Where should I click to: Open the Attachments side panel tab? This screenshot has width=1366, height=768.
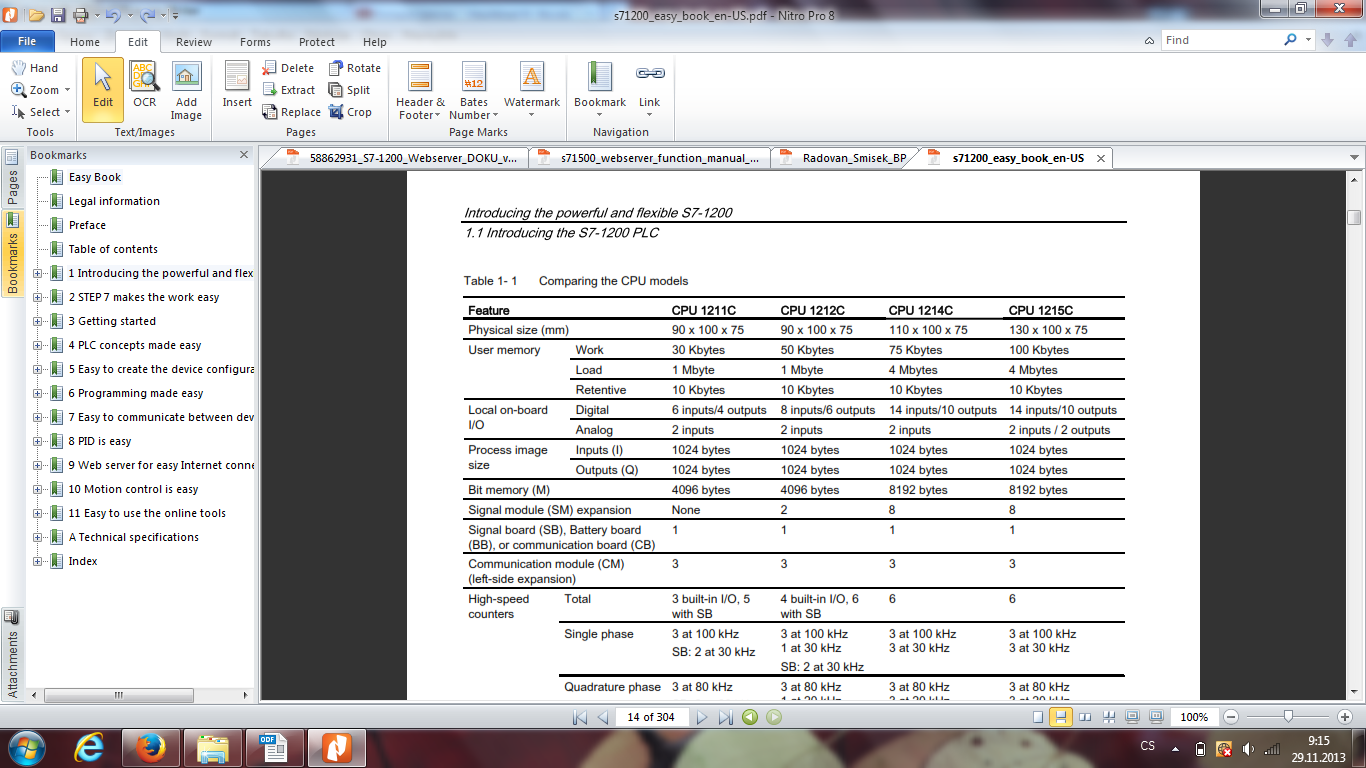[x=12, y=655]
